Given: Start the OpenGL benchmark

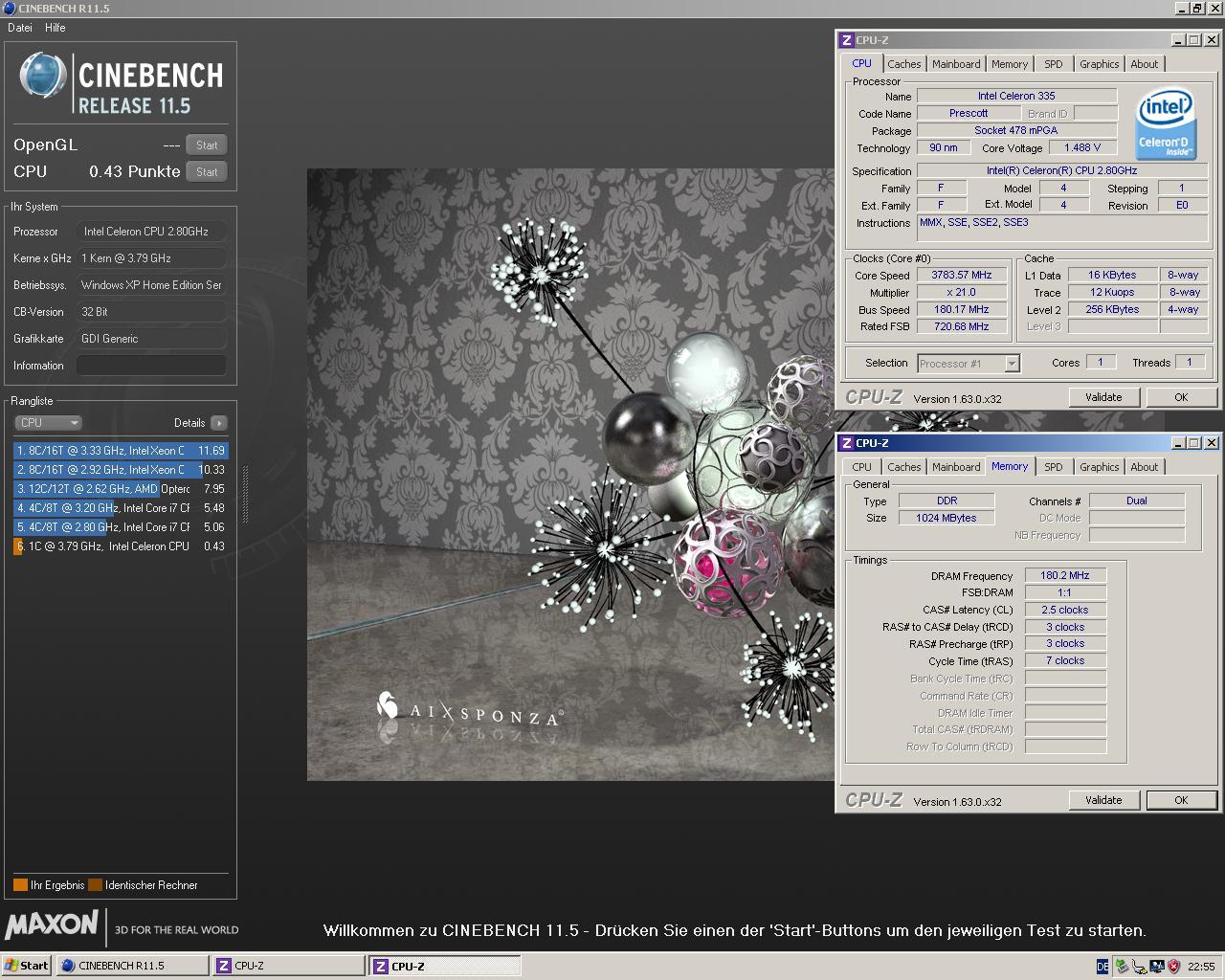Looking at the screenshot, I should 207,145.
